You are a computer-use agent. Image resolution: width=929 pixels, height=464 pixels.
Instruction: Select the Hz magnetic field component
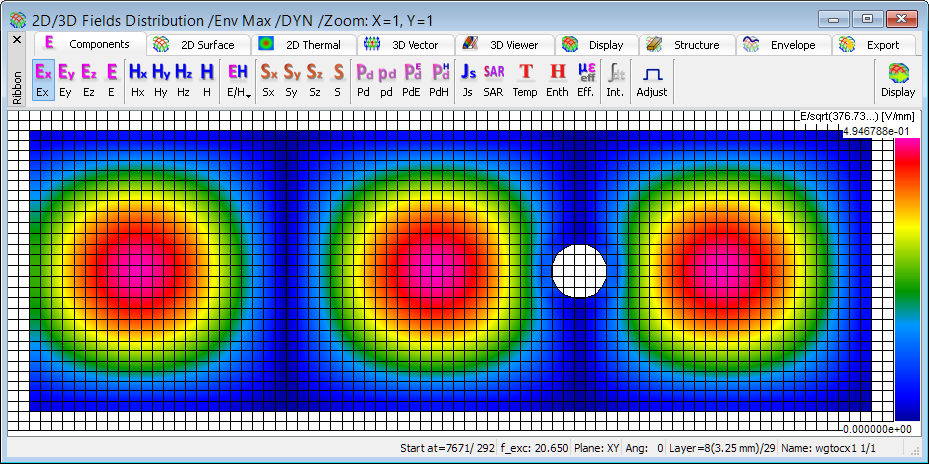click(183, 80)
